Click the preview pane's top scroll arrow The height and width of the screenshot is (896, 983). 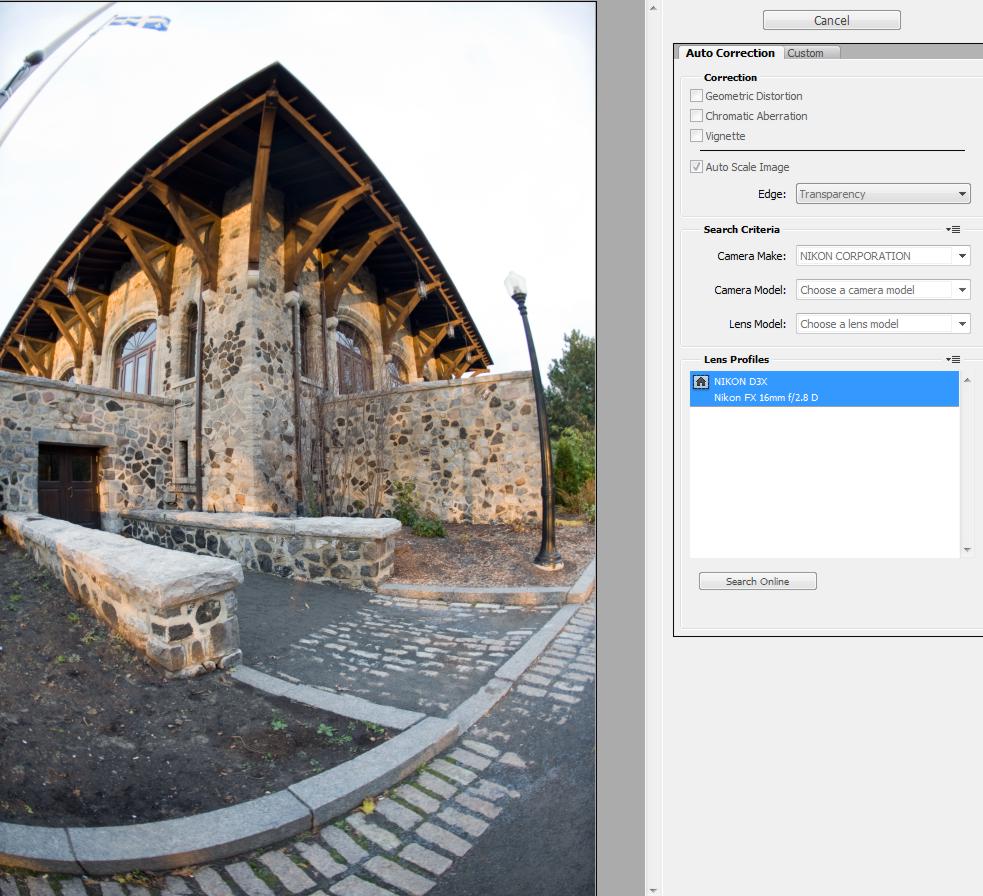[654, 8]
